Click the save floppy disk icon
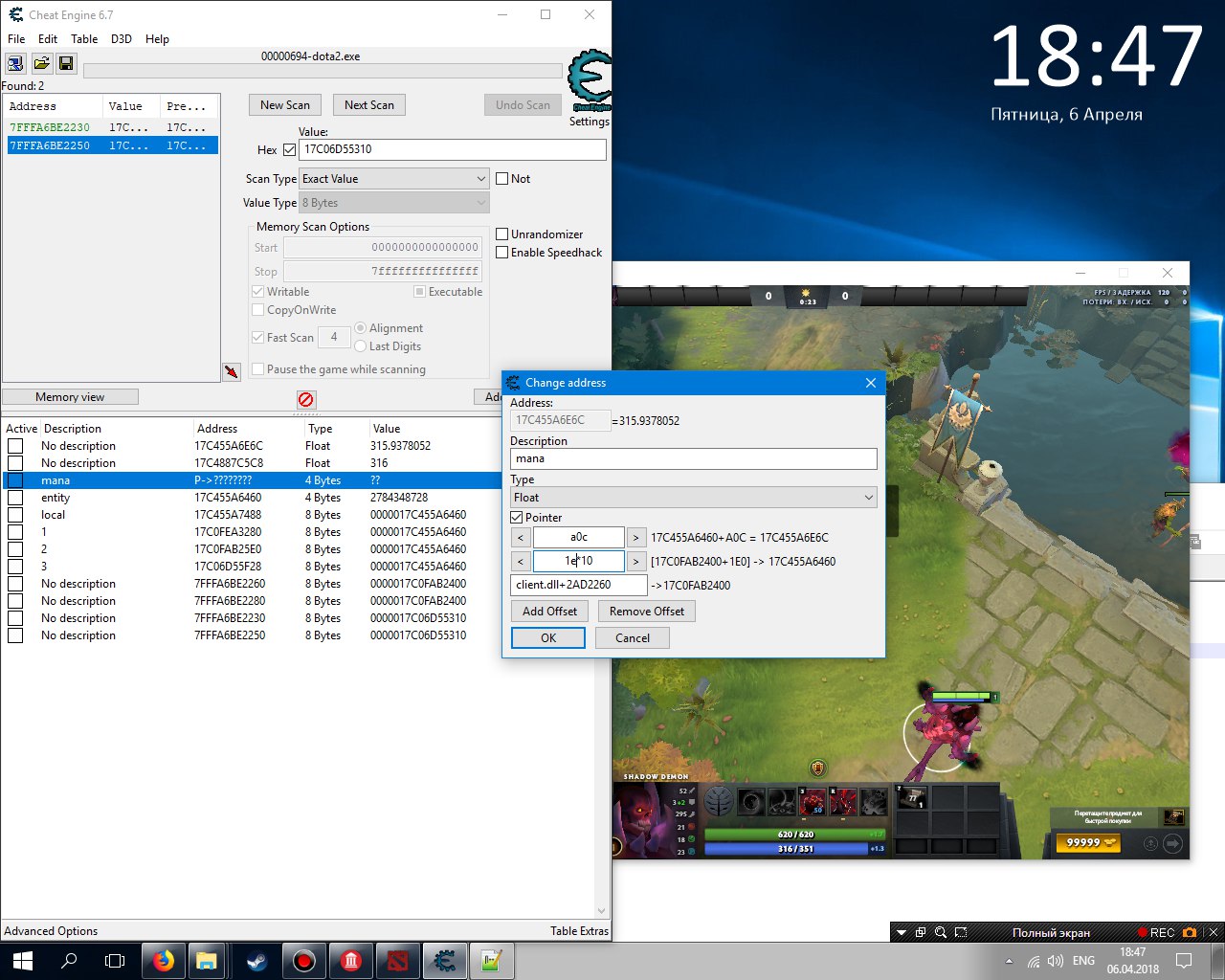This screenshot has height=980, width=1225. coord(66,63)
